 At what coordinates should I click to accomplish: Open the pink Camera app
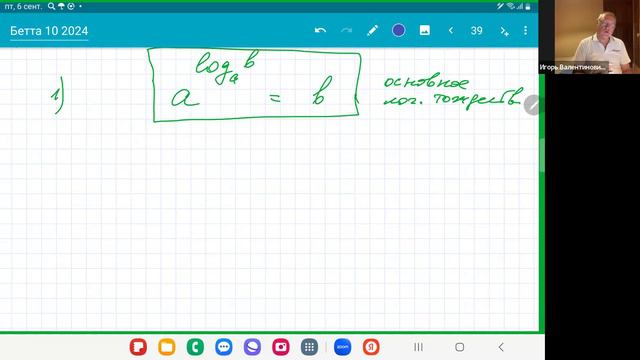point(281,347)
